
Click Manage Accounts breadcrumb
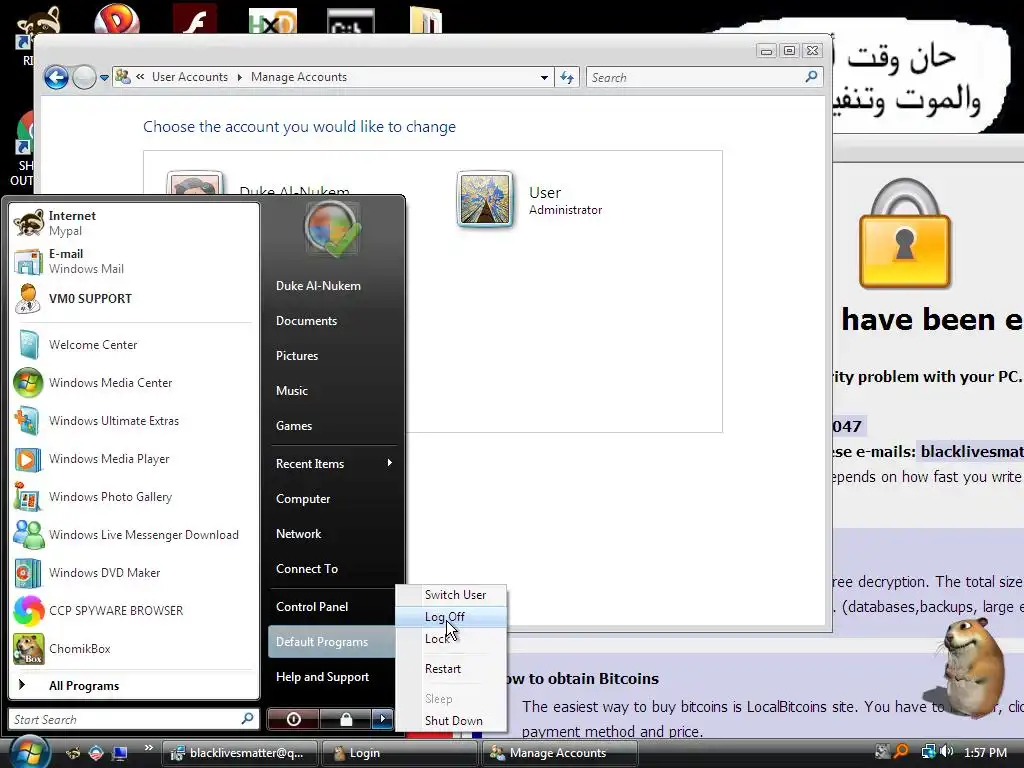tap(298, 77)
